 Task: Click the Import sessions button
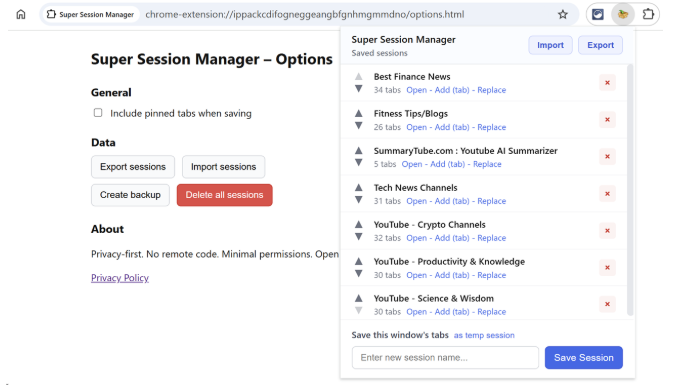223,167
